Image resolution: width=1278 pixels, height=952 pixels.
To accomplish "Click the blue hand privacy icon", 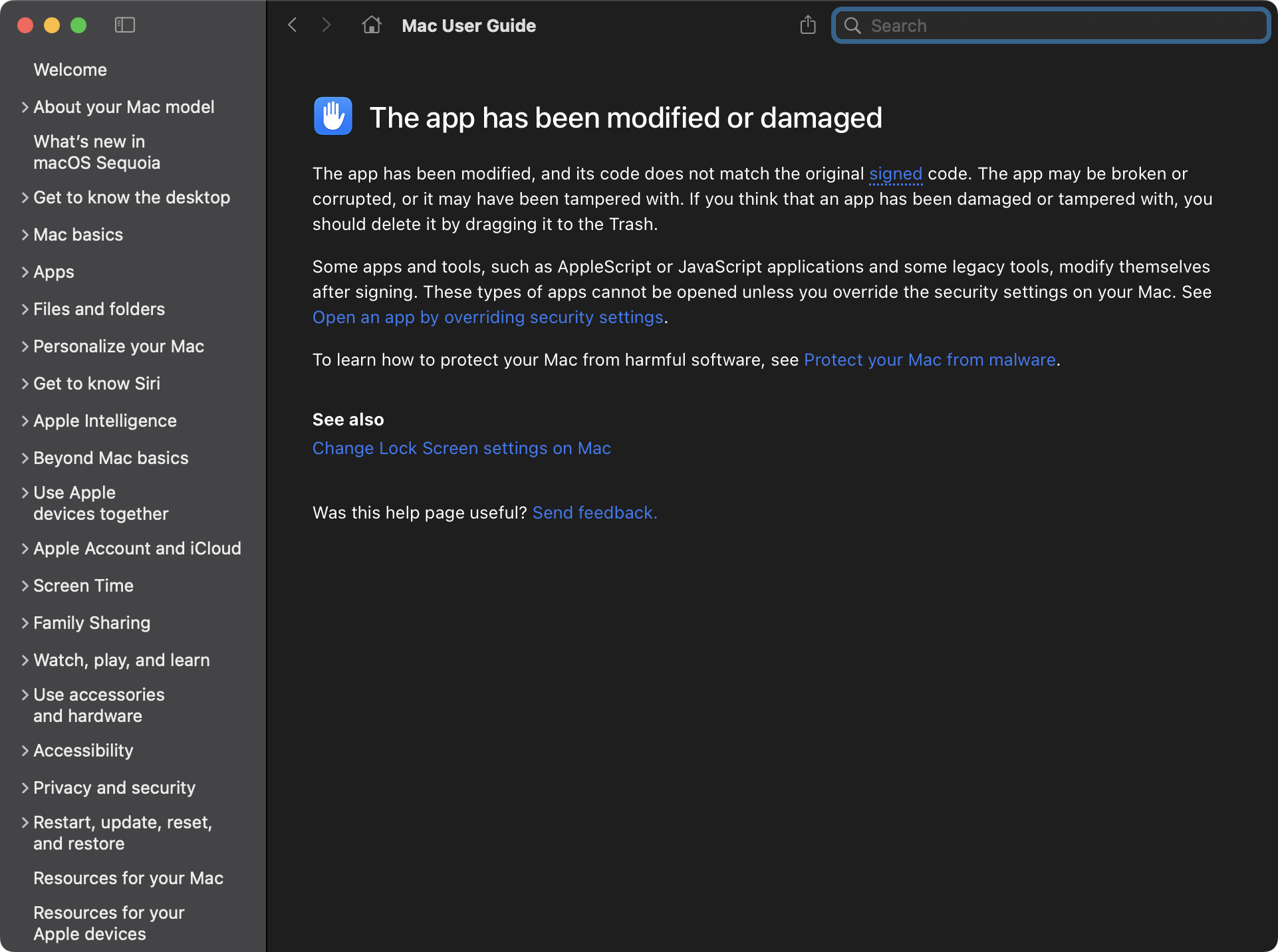I will [332, 116].
